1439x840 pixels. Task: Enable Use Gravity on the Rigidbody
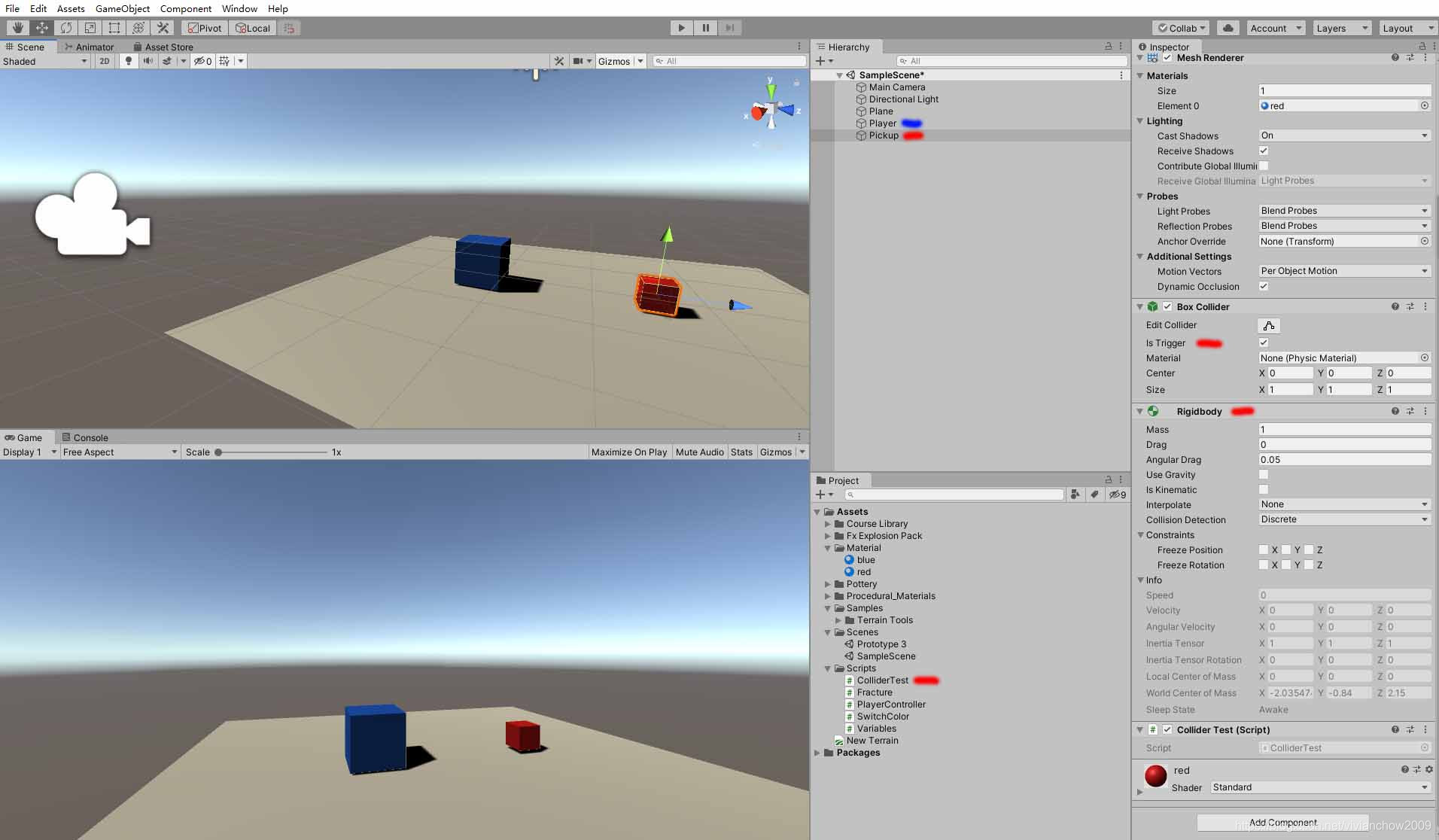pyautogui.click(x=1264, y=474)
